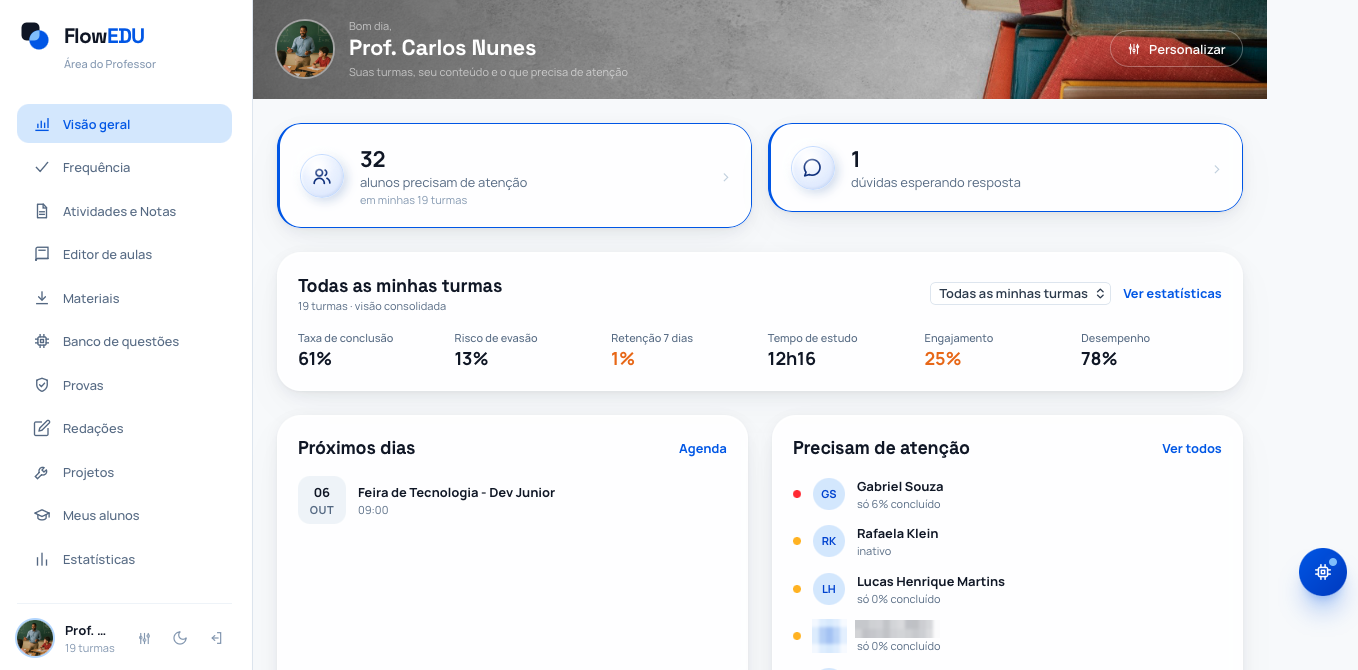1358x670 pixels.
Task: Open Estatísticas in the sidebar
Action: pyautogui.click(x=124, y=559)
